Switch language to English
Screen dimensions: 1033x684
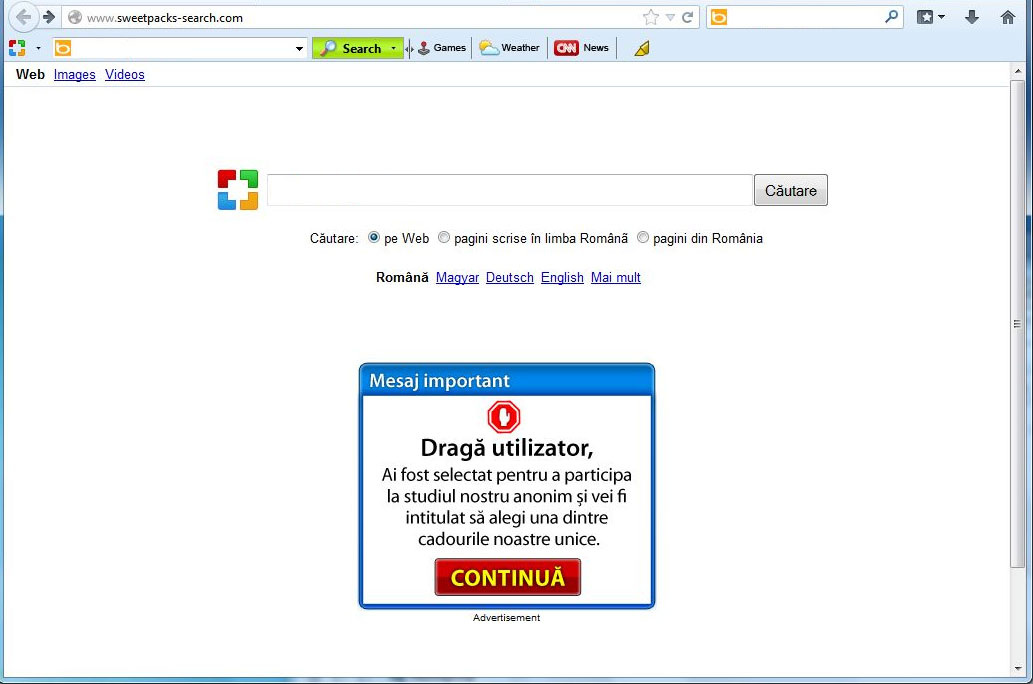[x=562, y=277]
